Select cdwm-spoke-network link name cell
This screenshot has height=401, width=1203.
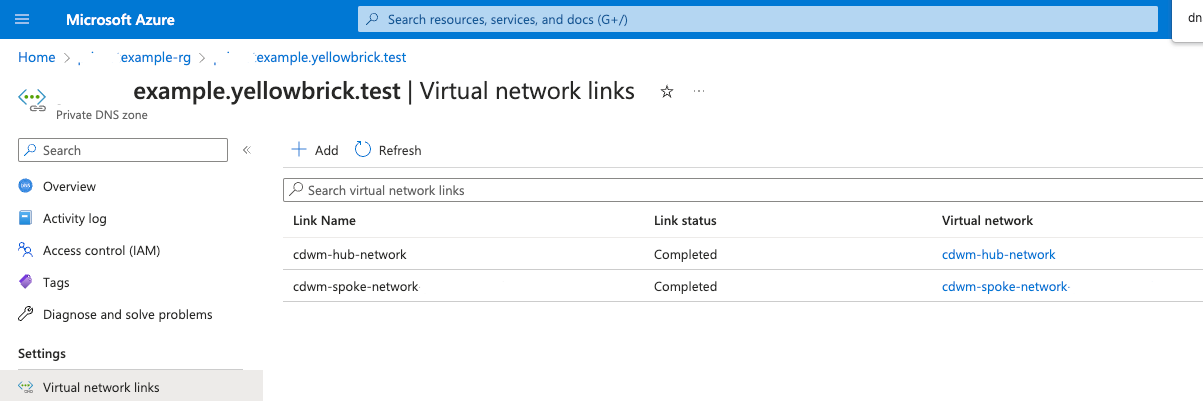tap(355, 286)
